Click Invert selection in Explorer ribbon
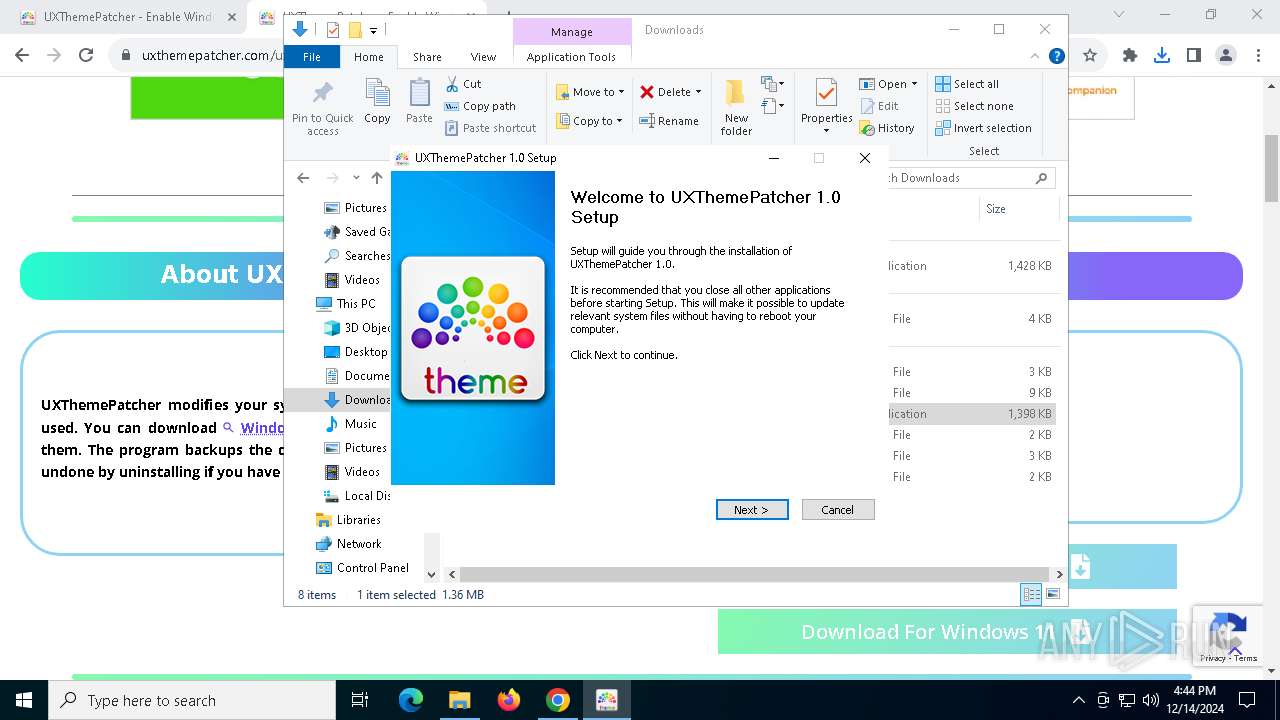Viewport: 1280px width, 720px height. (983, 128)
